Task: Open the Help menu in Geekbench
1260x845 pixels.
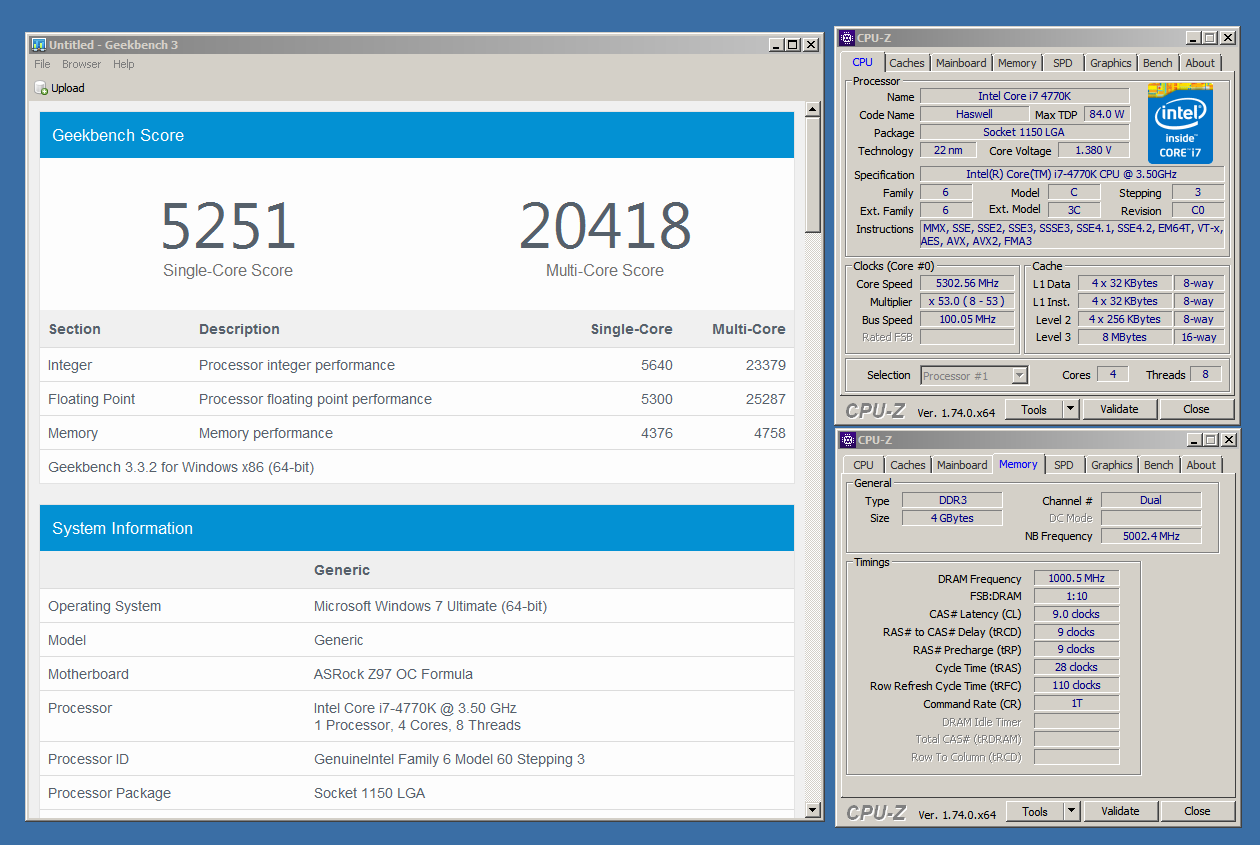Action: tap(123, 64)
